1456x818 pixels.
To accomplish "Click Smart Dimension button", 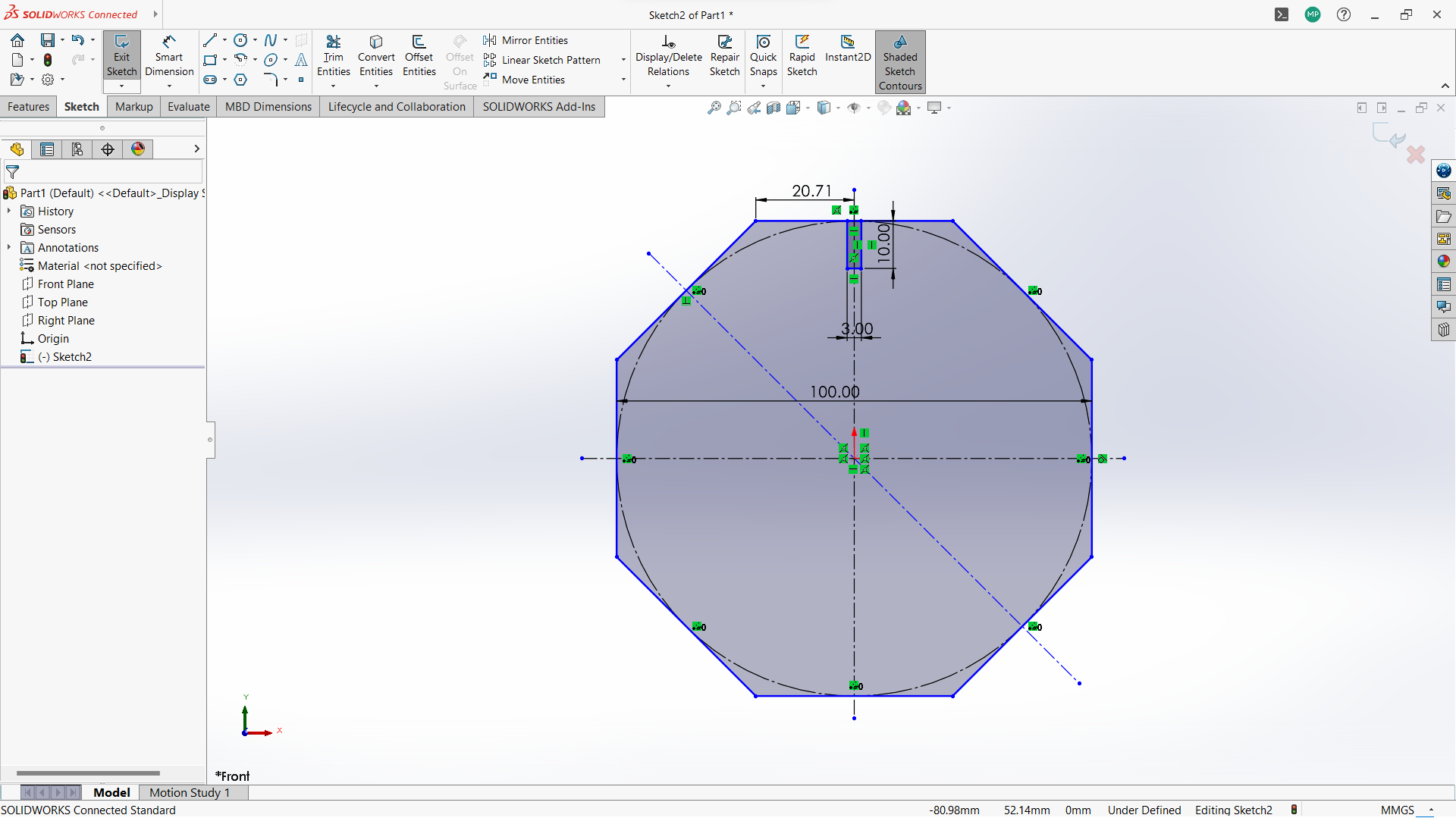I will pos(169,55).
